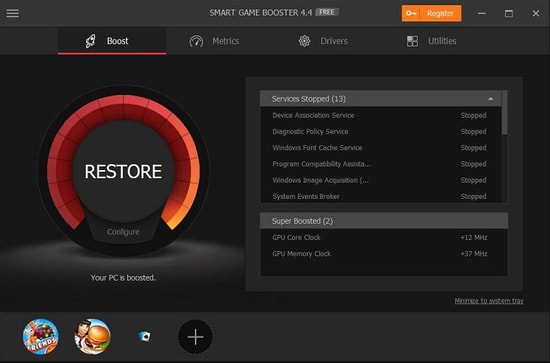This screenshot has width=550, height=363.
Task: Click the +37 MHz value
Action: pos(474,254)
